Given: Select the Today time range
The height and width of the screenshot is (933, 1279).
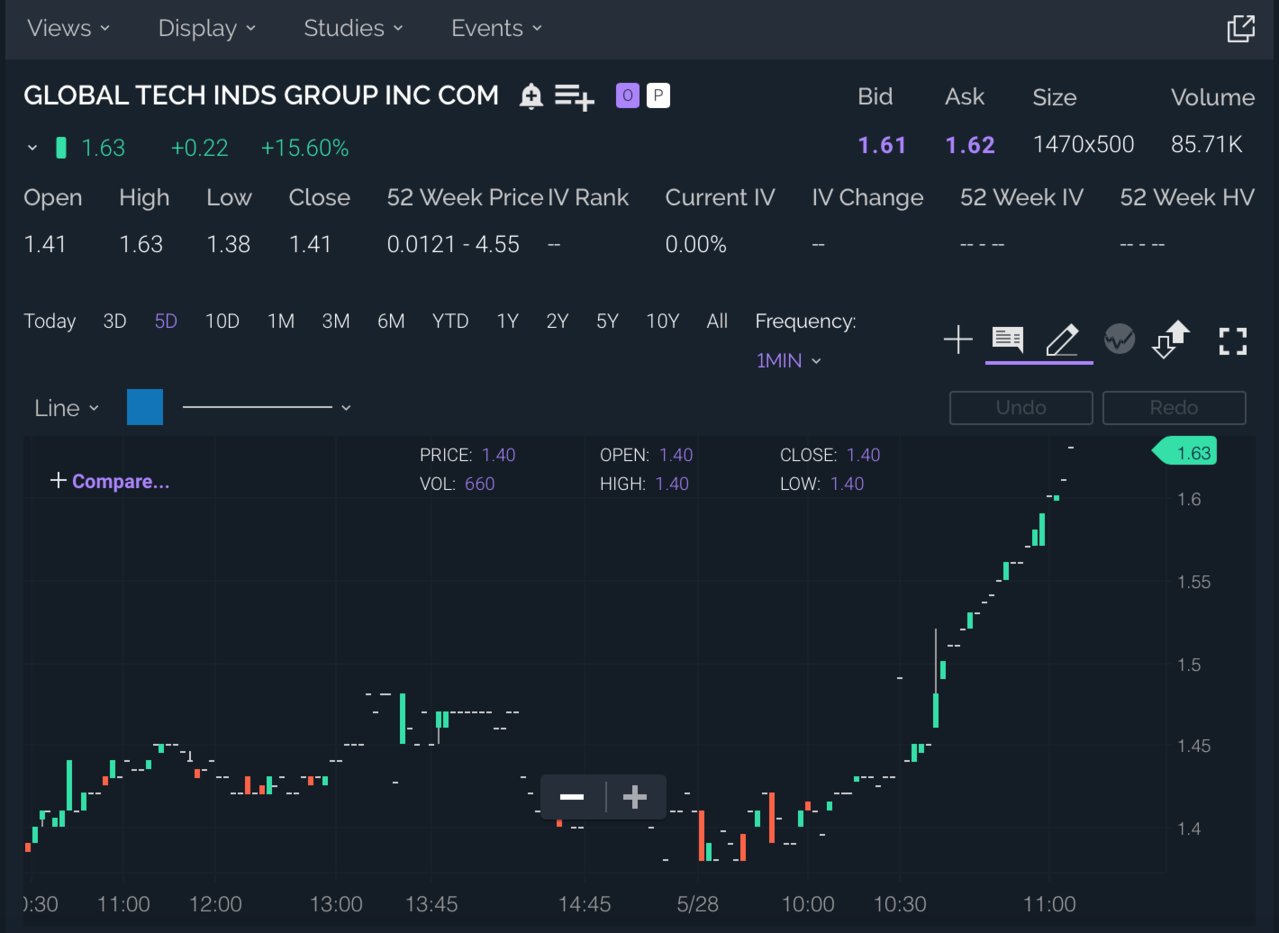Looking at the screenshot, I should coord(50,321).
